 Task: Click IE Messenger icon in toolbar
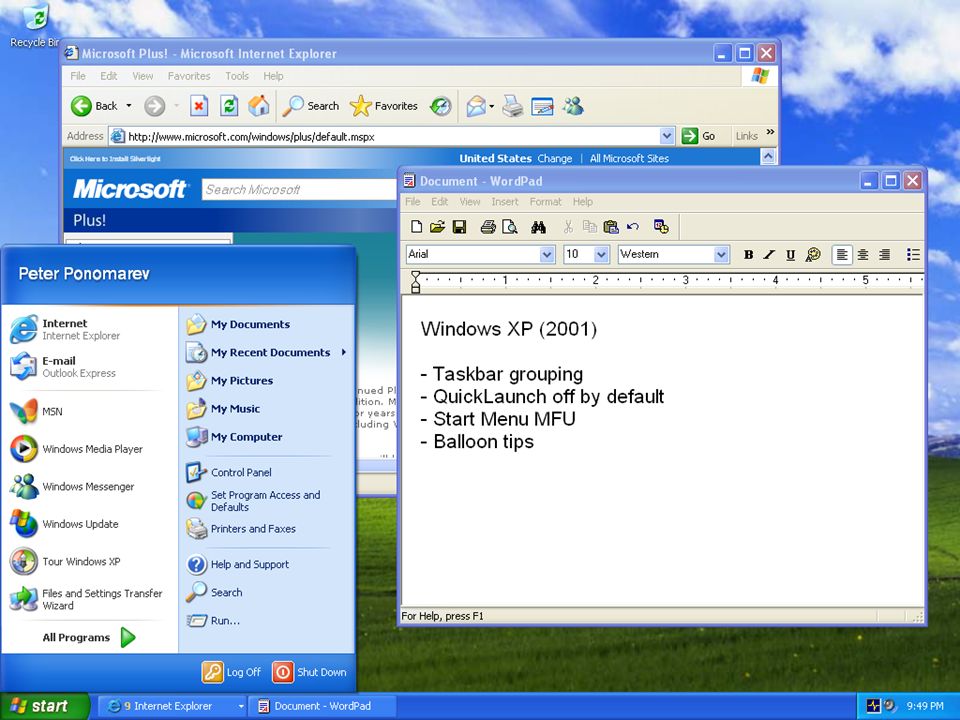573,106
